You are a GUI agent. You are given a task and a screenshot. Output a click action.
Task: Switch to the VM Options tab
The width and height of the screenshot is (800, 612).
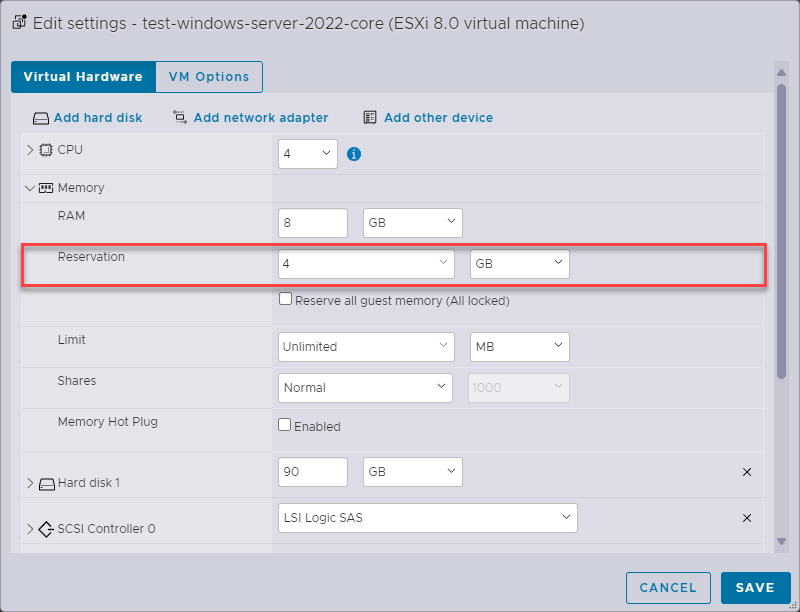[209, 76]
